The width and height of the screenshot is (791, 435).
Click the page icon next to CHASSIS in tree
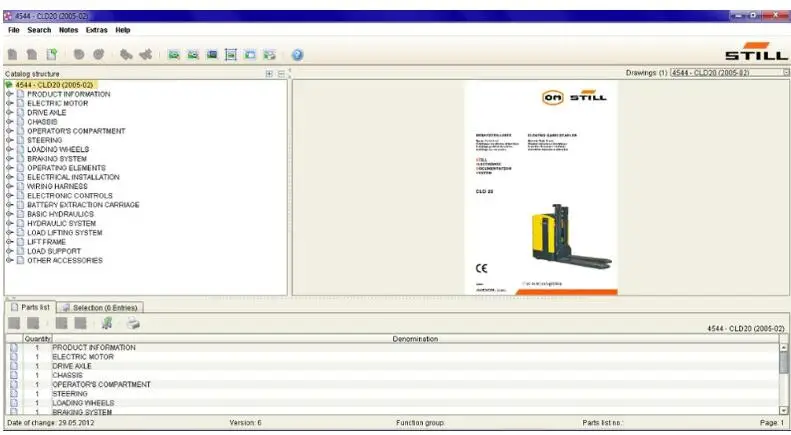click(x=20, y=122)
